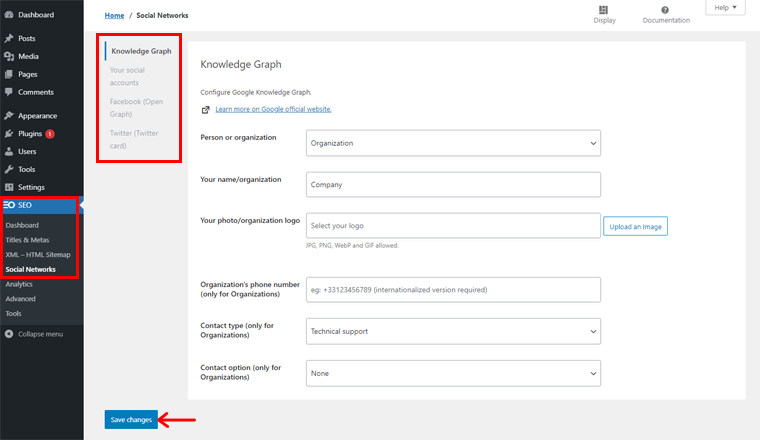Open Posts in the sidebar menu
This screenshot has height=440, width=760.
(x=27, y=38)
